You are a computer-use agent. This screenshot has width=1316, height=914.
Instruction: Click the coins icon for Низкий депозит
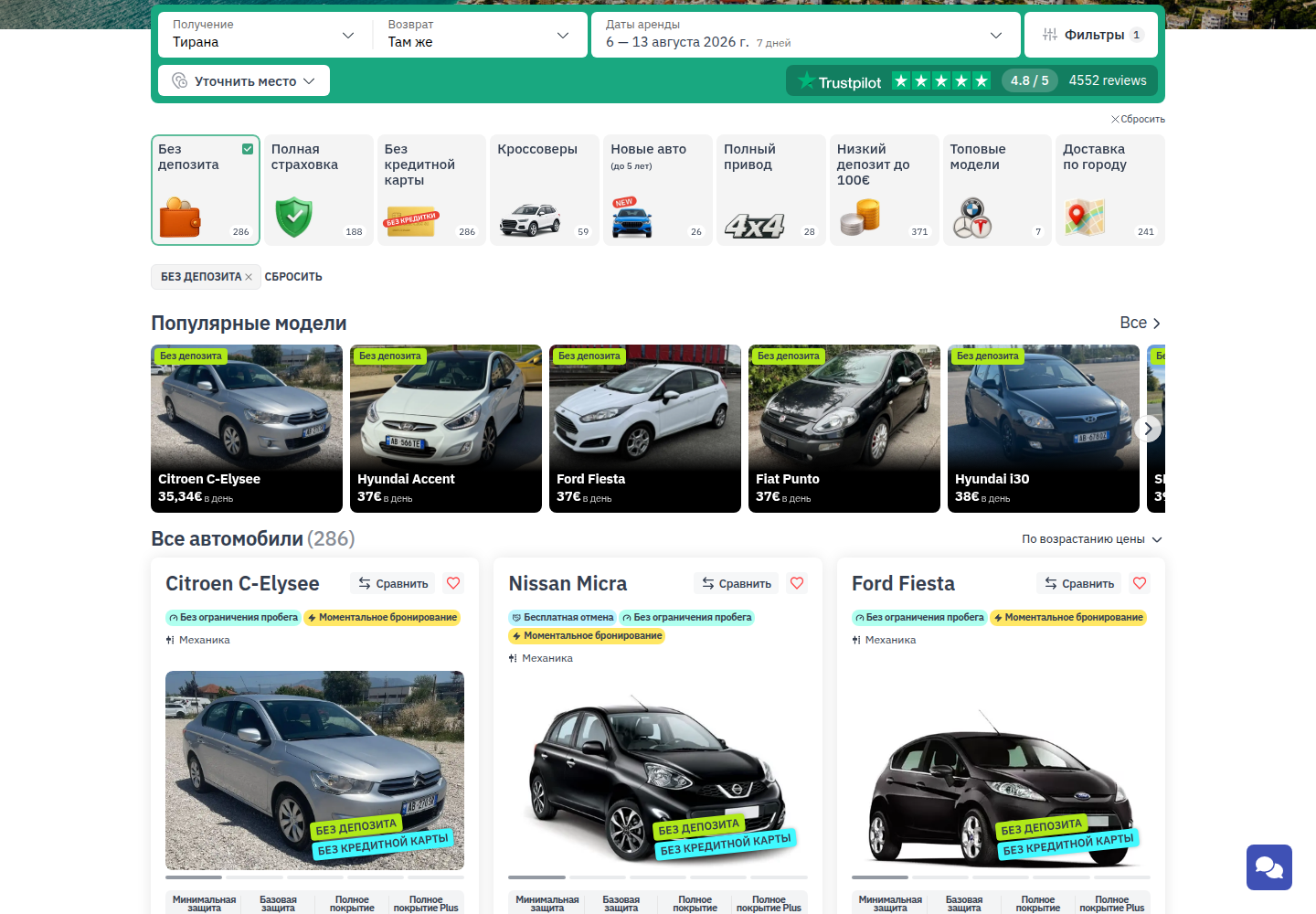[x=860, y=218]
